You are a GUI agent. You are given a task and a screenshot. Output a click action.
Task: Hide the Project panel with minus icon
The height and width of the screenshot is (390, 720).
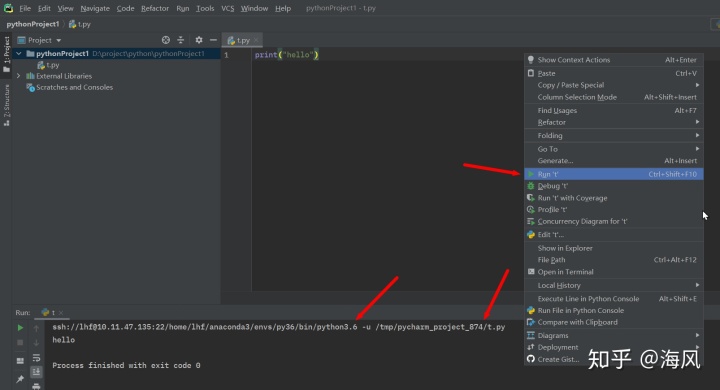[213, 40]
